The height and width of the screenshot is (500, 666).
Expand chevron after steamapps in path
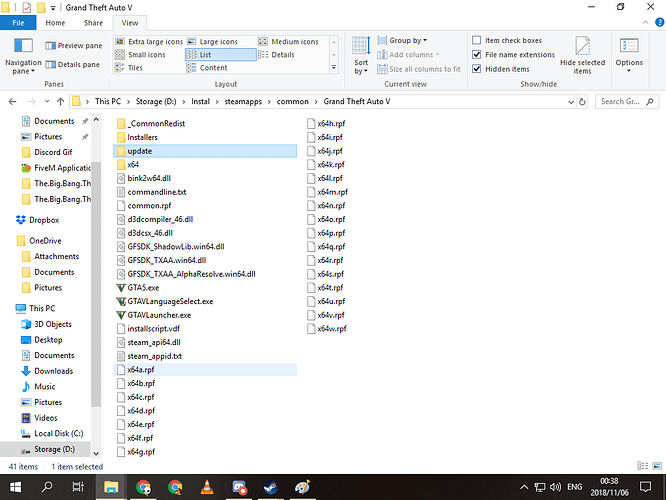coord(269,102)
